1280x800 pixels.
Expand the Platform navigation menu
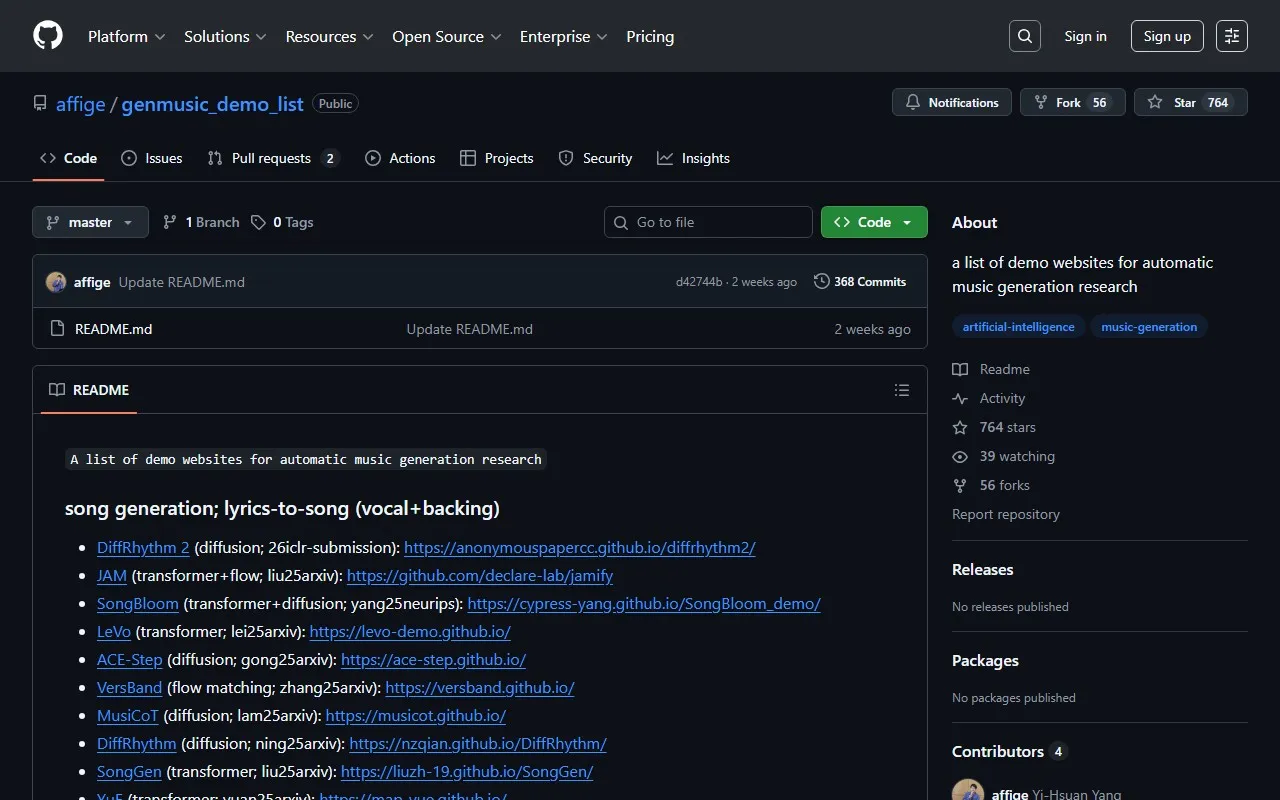[126, 36]
